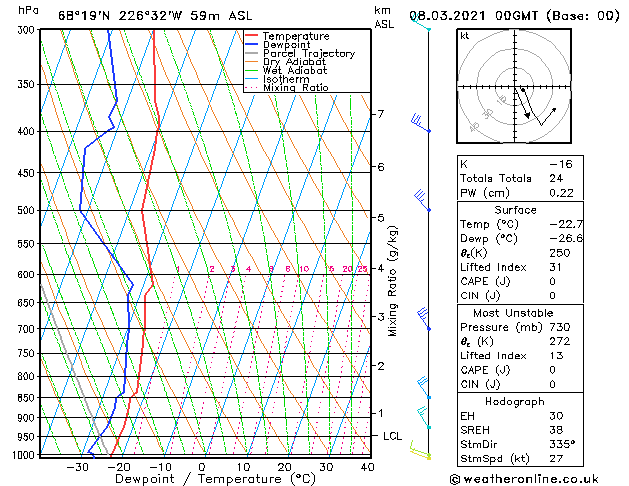Click the SREH value 38
This screenshot has width=629, height=486.
(556, 430)
